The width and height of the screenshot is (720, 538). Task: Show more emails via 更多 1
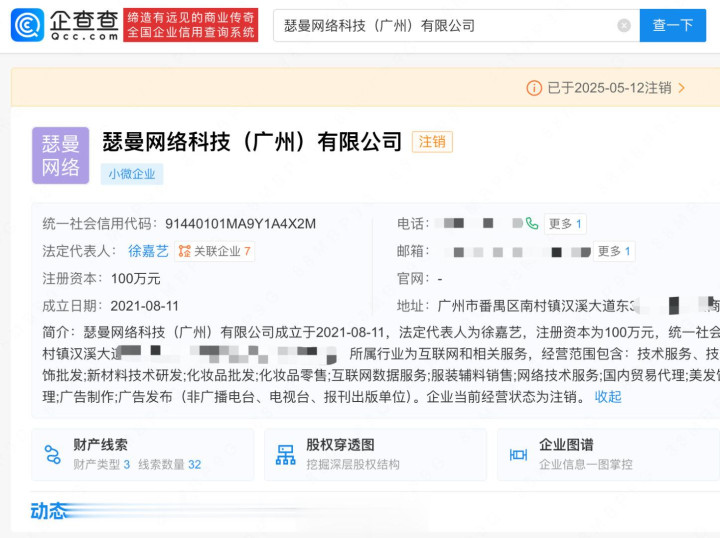[x=614, y=251]
